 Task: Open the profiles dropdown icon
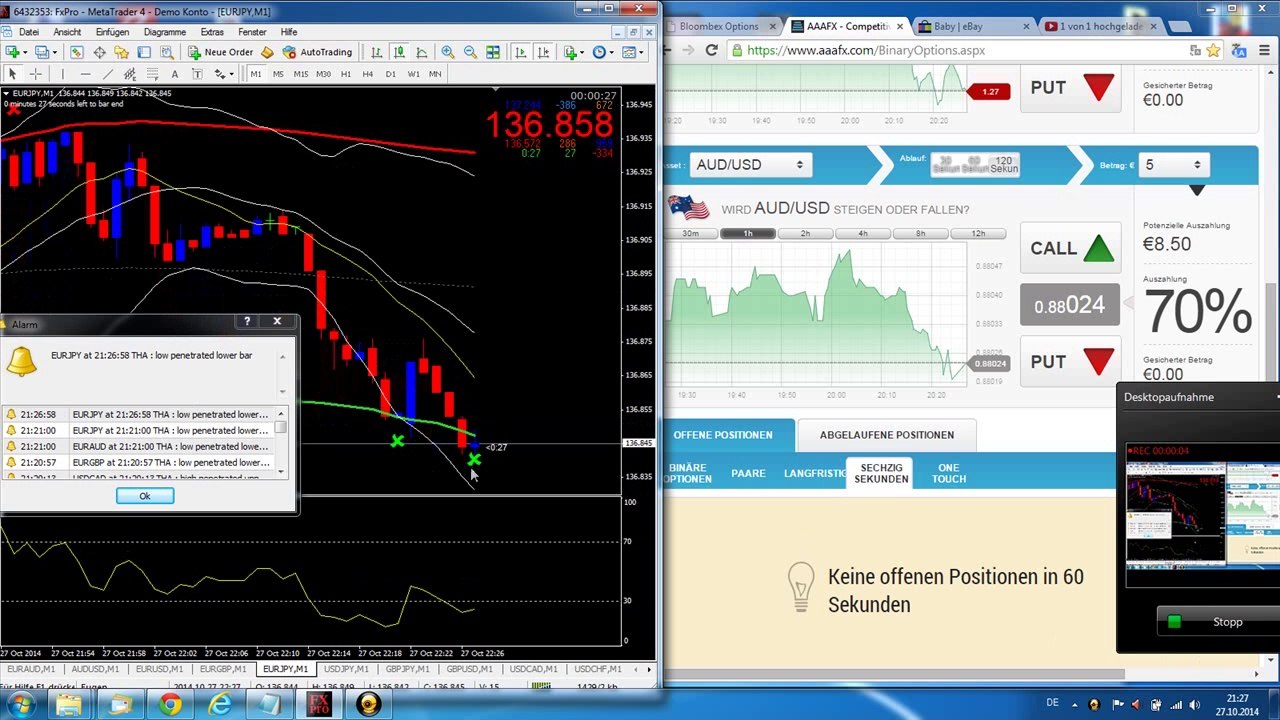point(47,52)
